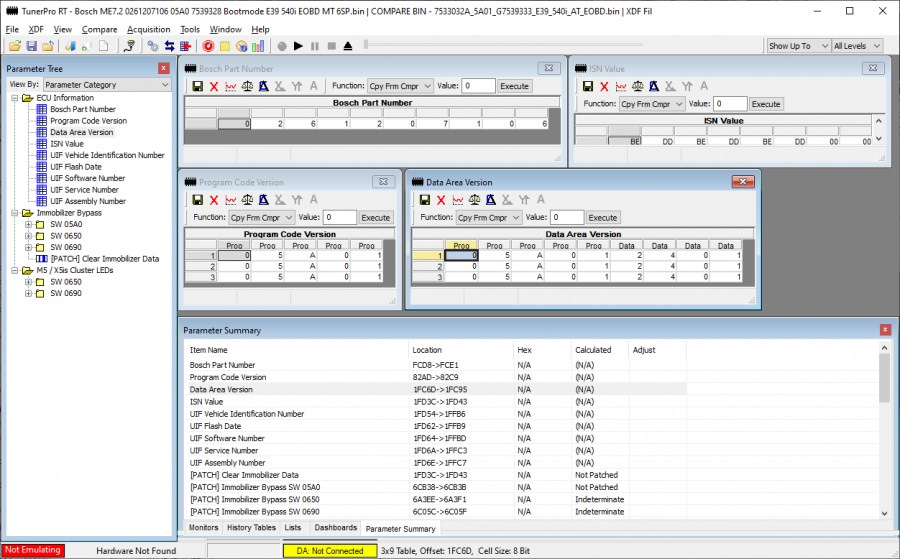This screenshot has width=900, height=559.
Task: Open Function dropdown in Data Area Version window
Action: (x=488, y=218)
